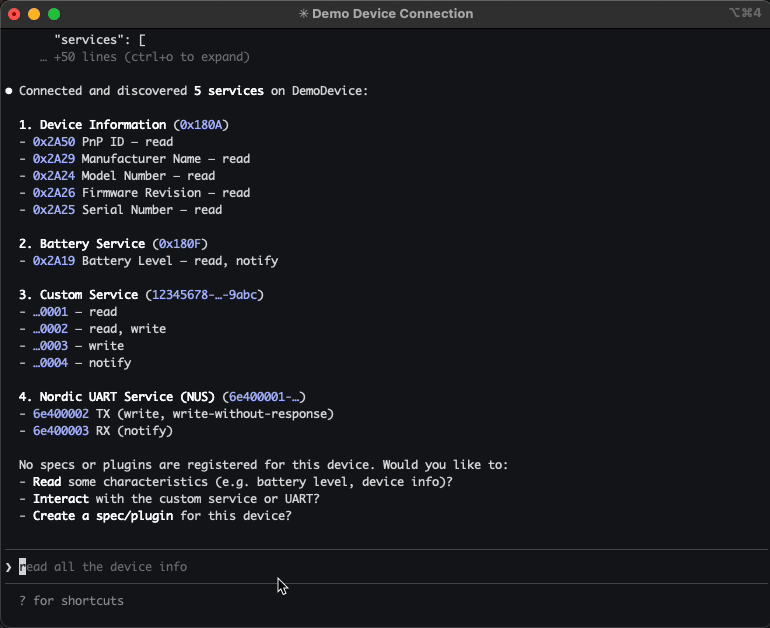Screen dimensions: 770x628
Task: Click the Create a spec/plugin option
Action: click(102, 516)
